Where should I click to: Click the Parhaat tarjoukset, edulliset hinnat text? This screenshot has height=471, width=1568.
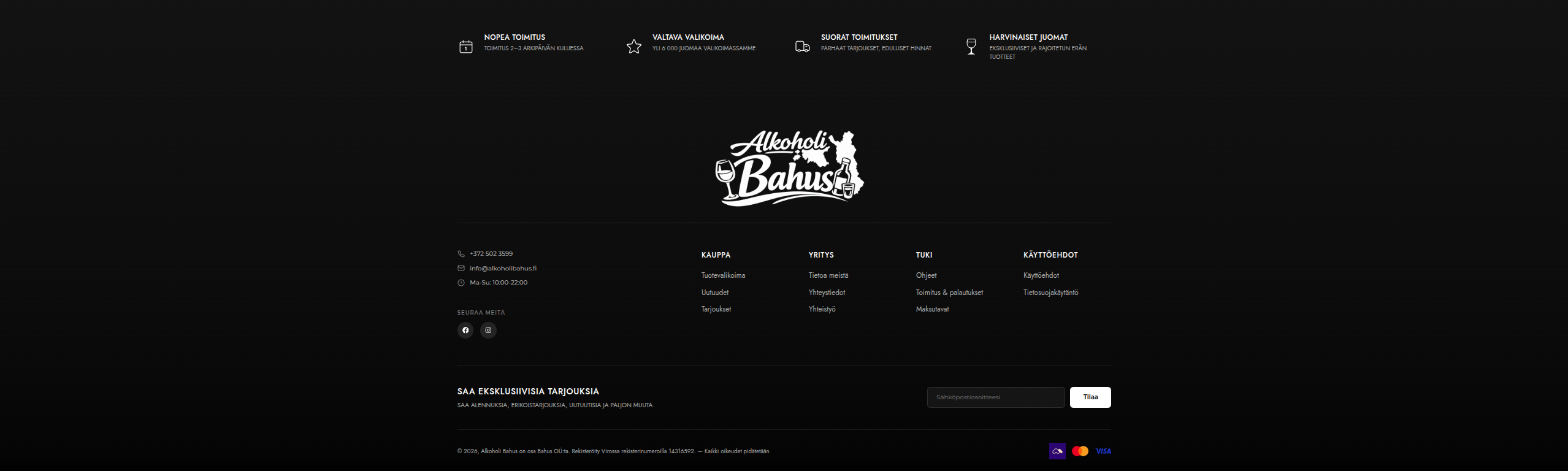(876, 48)
